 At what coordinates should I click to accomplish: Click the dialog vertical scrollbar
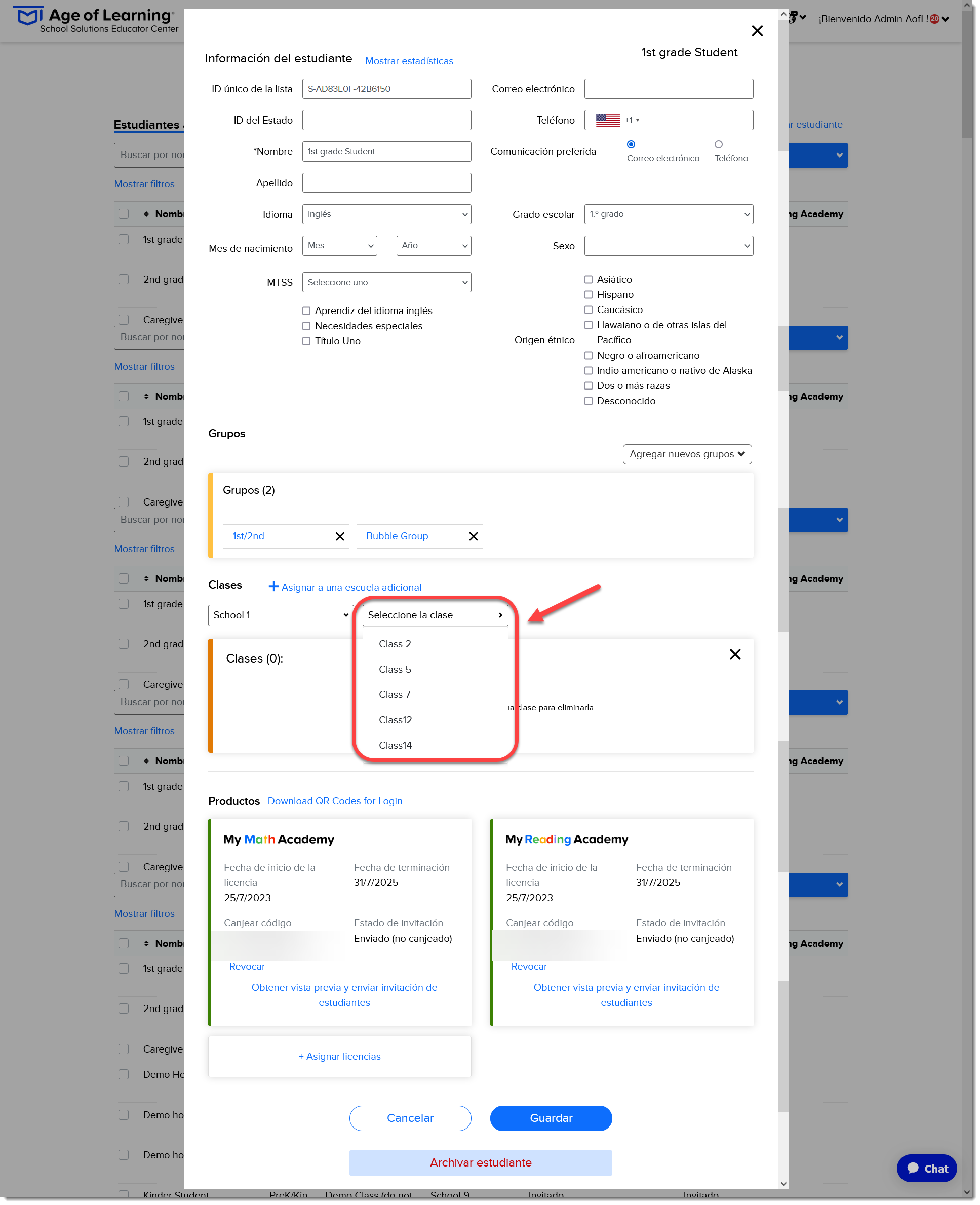(x=783, y=599)
